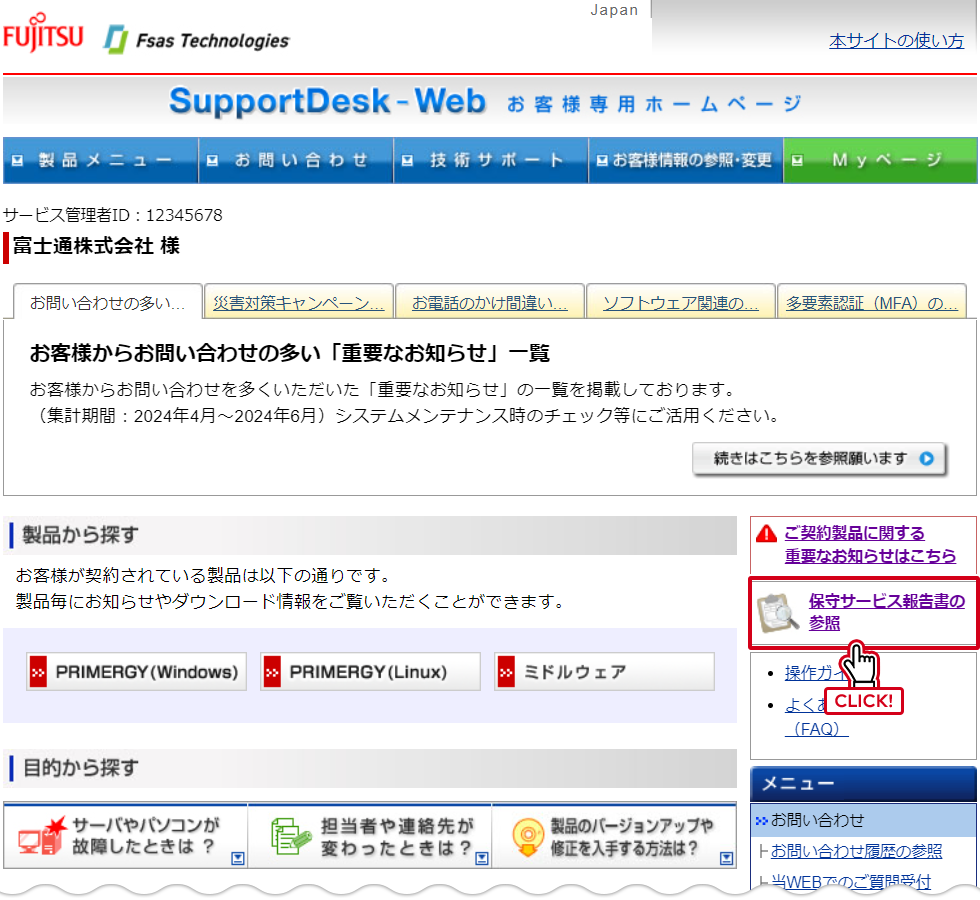Screen dimensions: 980x900
Task: Open 製品のバージョンアップや修正を入手する方法は？ panel
Action: 614,836
